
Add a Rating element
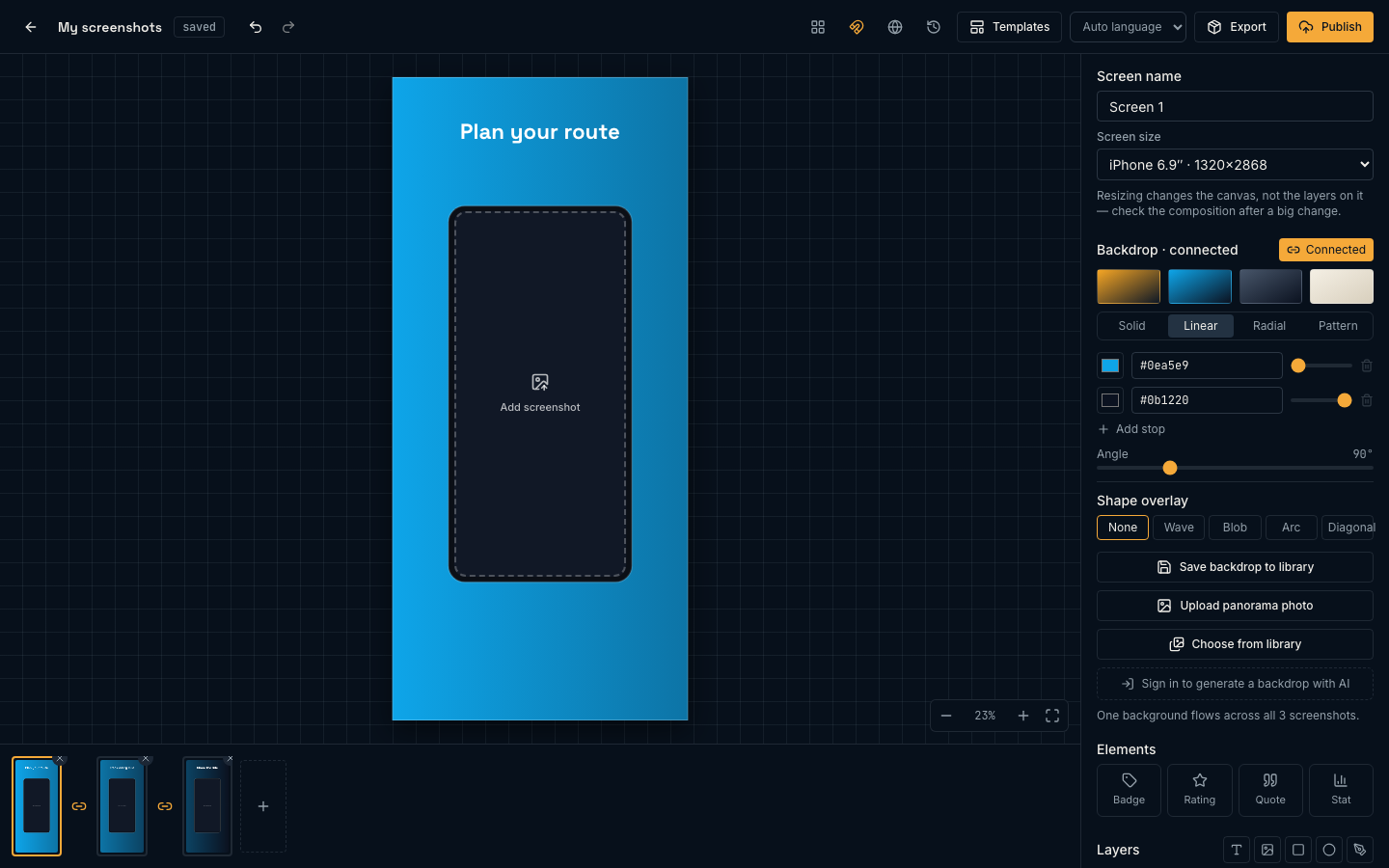pos(1200,790)
